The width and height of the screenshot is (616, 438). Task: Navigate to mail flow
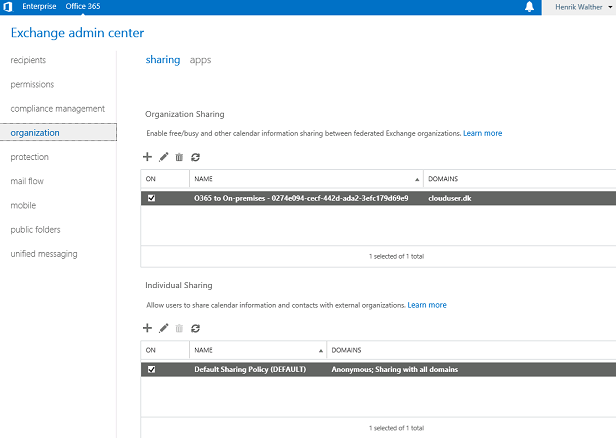tap(27, 181)
